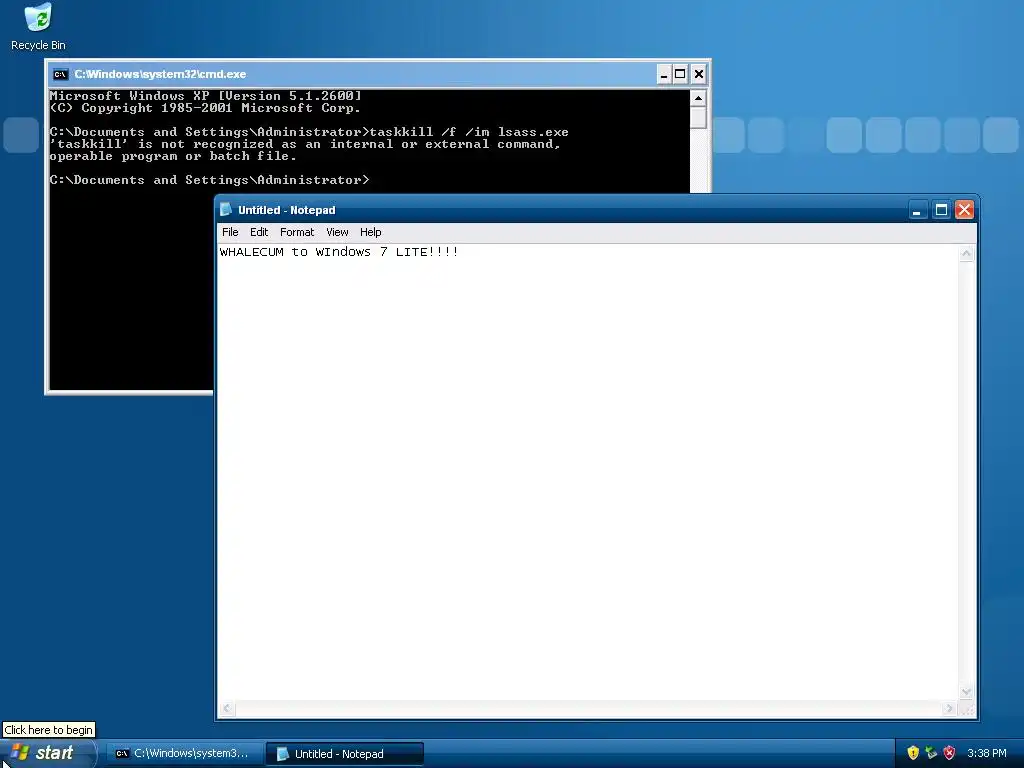Click the cmd.exe scrollbar up arrow
The image size is (1024, 768).
click(x=698, y=99)
